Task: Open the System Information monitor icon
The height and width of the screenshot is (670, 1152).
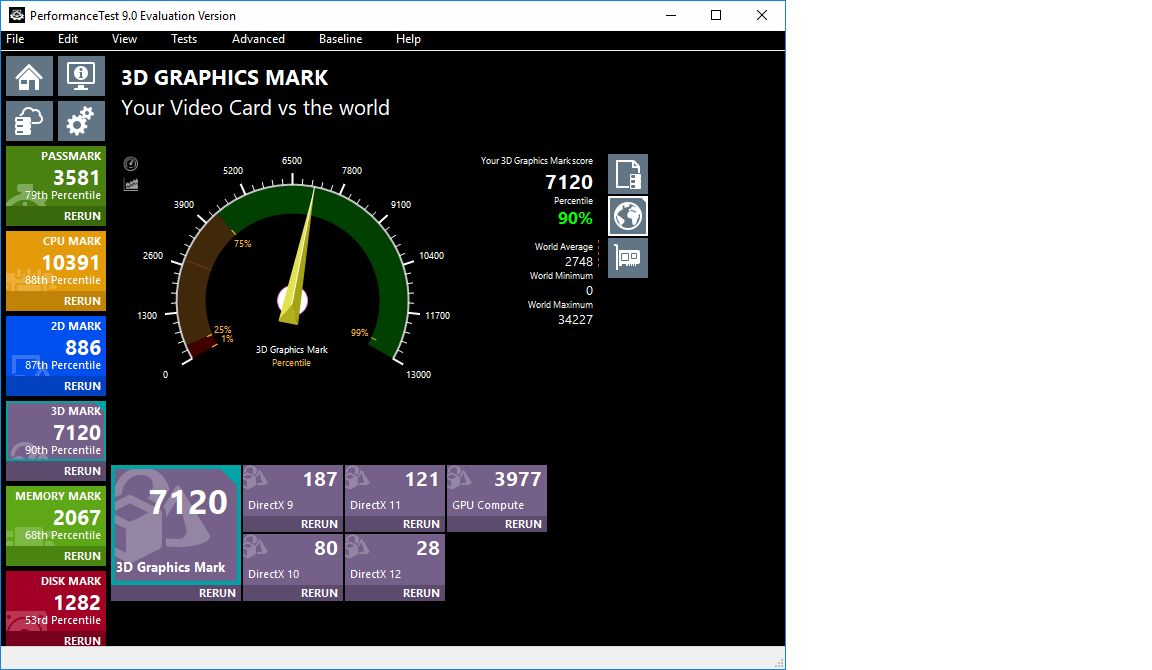Action: click(x=82, y=76)
